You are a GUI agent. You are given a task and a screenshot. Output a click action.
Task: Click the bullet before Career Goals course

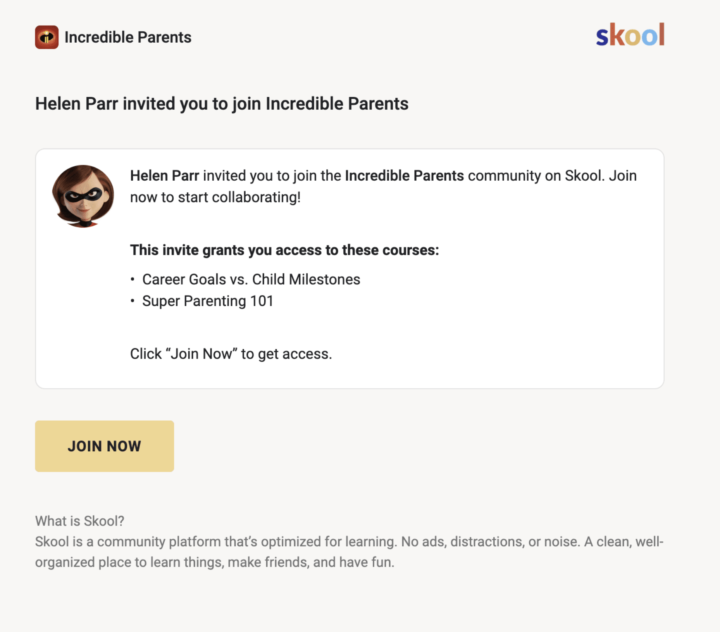132,279
